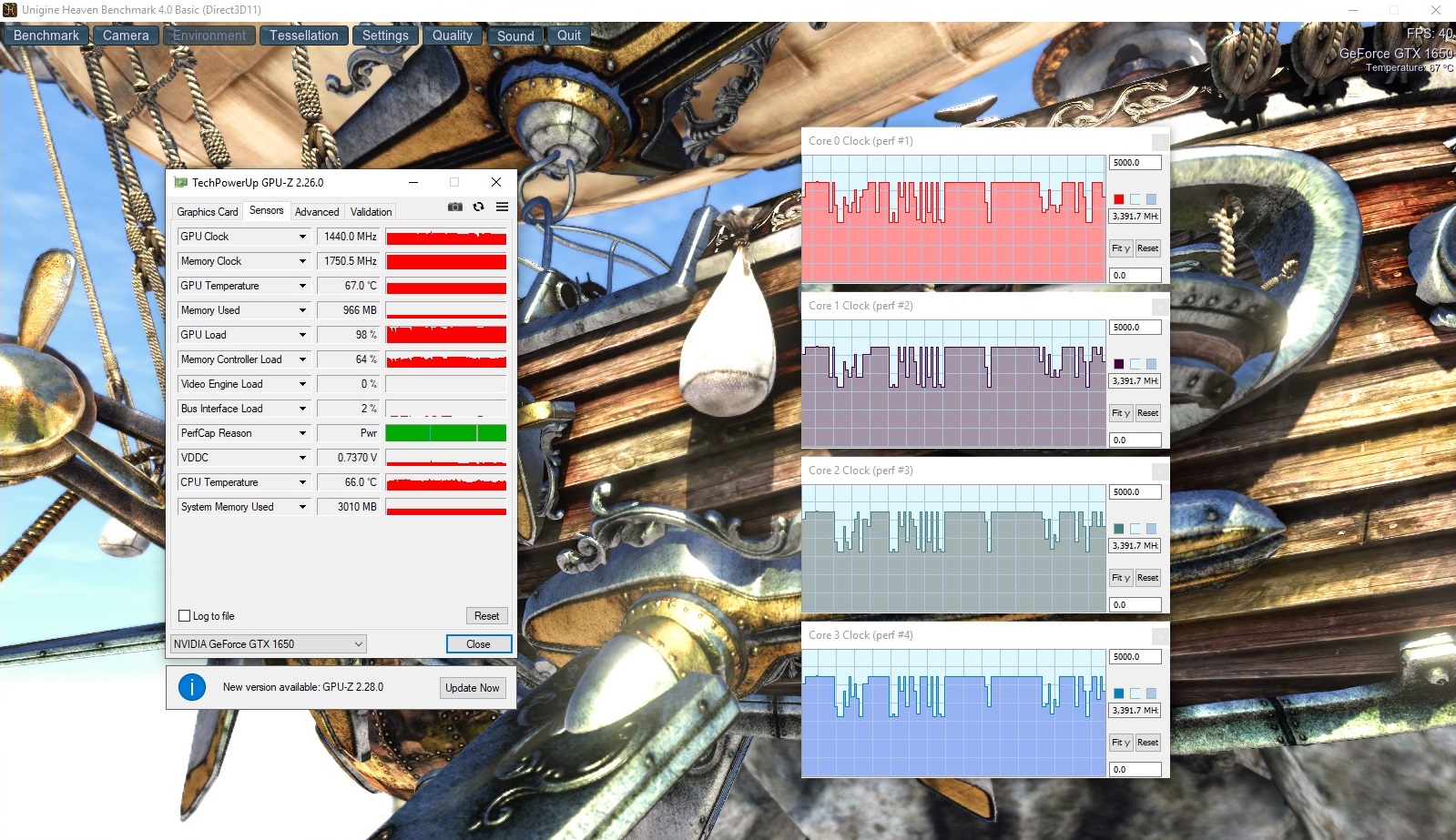This screenshot has width=1456, height=840.
Task: Open the Camera menu in Heaven
Action: [x=126, y=35]
